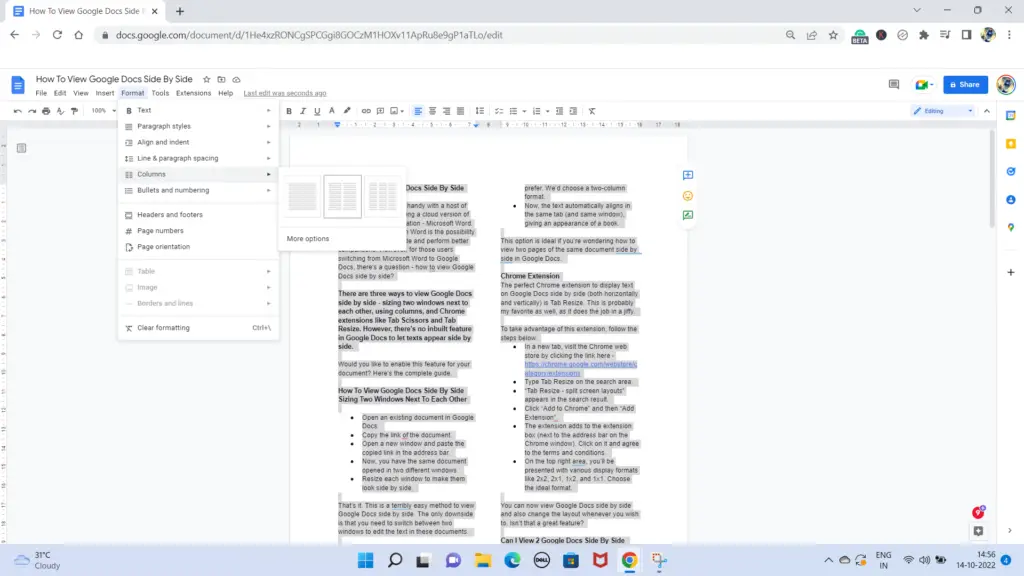
Task: Click the insert link icon
Action: [x=366, y=111]
